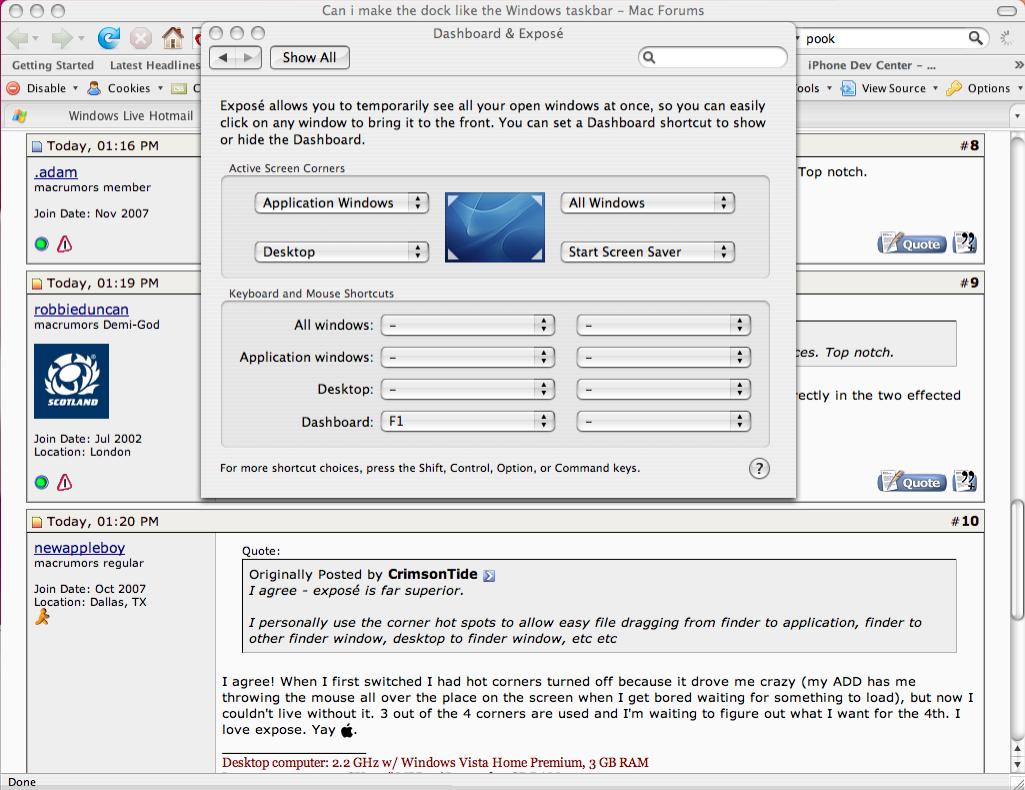Click .adam's green online status icon
1025x790 pixels.
click(x=41, y=244)
